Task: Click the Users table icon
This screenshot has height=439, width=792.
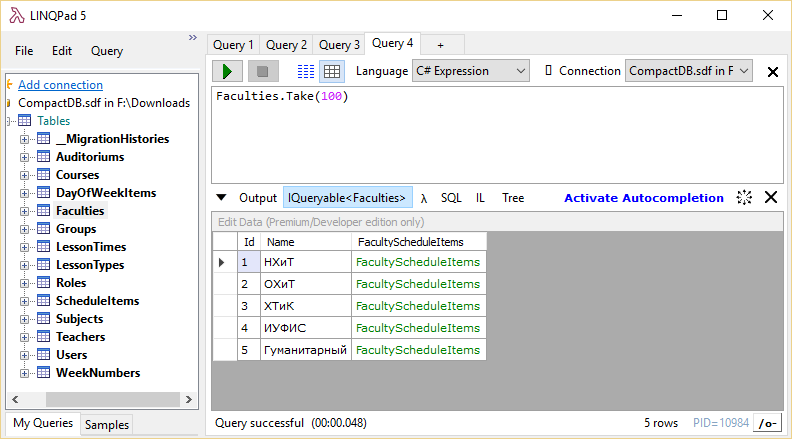Action: coord(43,355)
